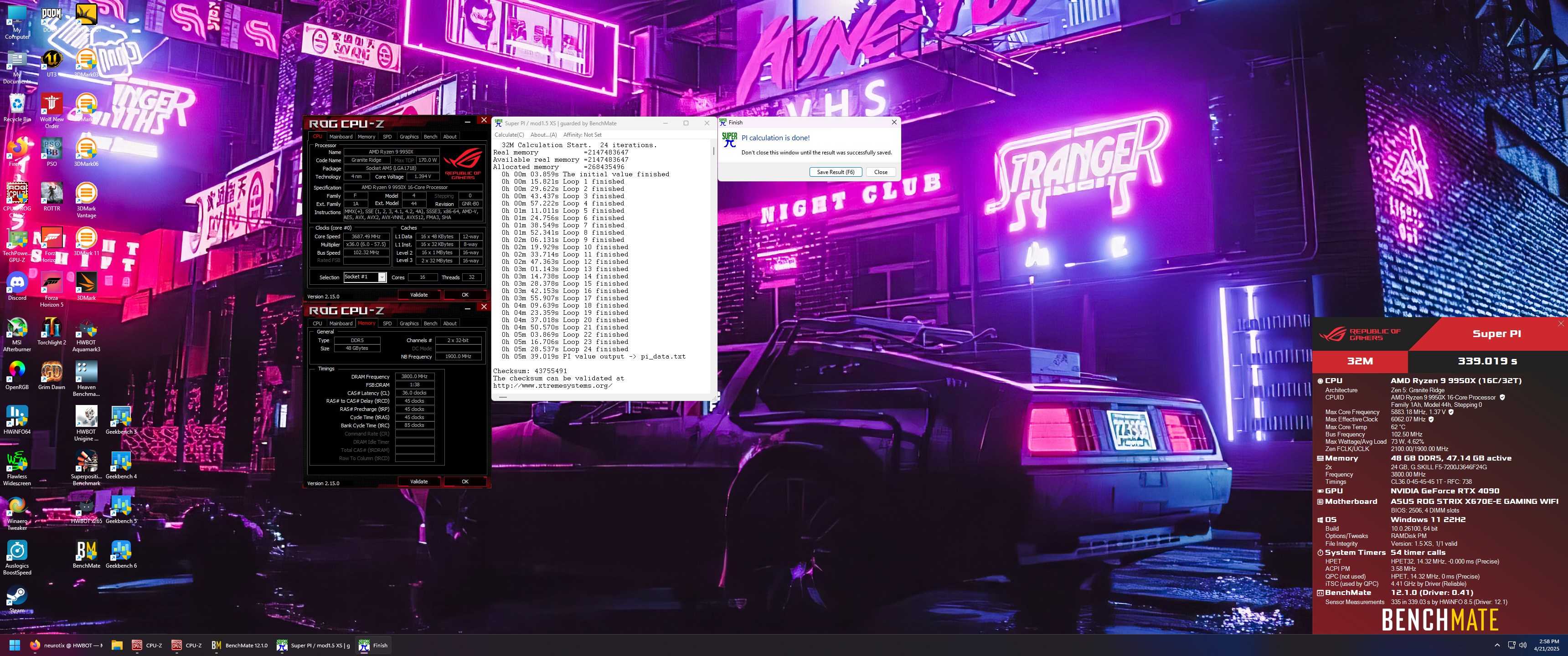Open the Calculate(C) menu in Super PI
The height and width of the screenshot is (656, 1568).
(509, 134)
